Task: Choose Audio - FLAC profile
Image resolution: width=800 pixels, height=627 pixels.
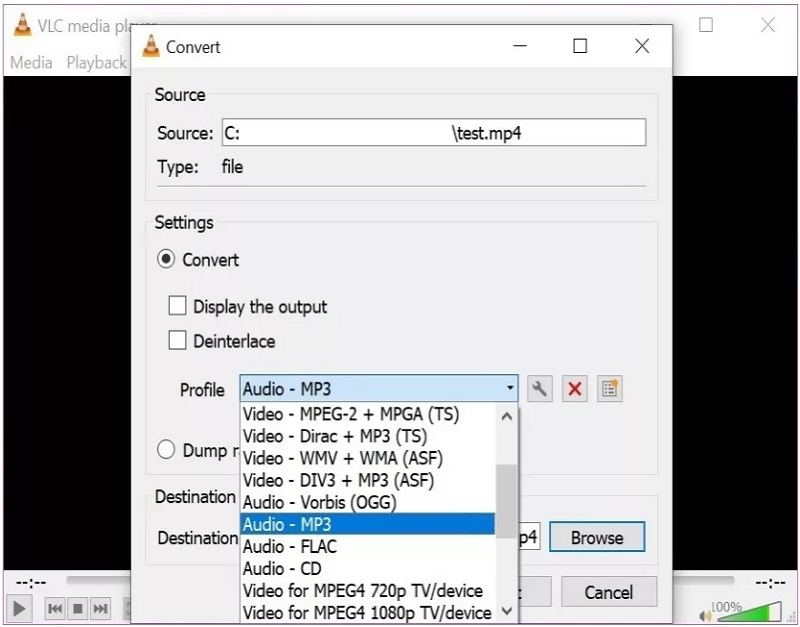Action: coord(367,546)
